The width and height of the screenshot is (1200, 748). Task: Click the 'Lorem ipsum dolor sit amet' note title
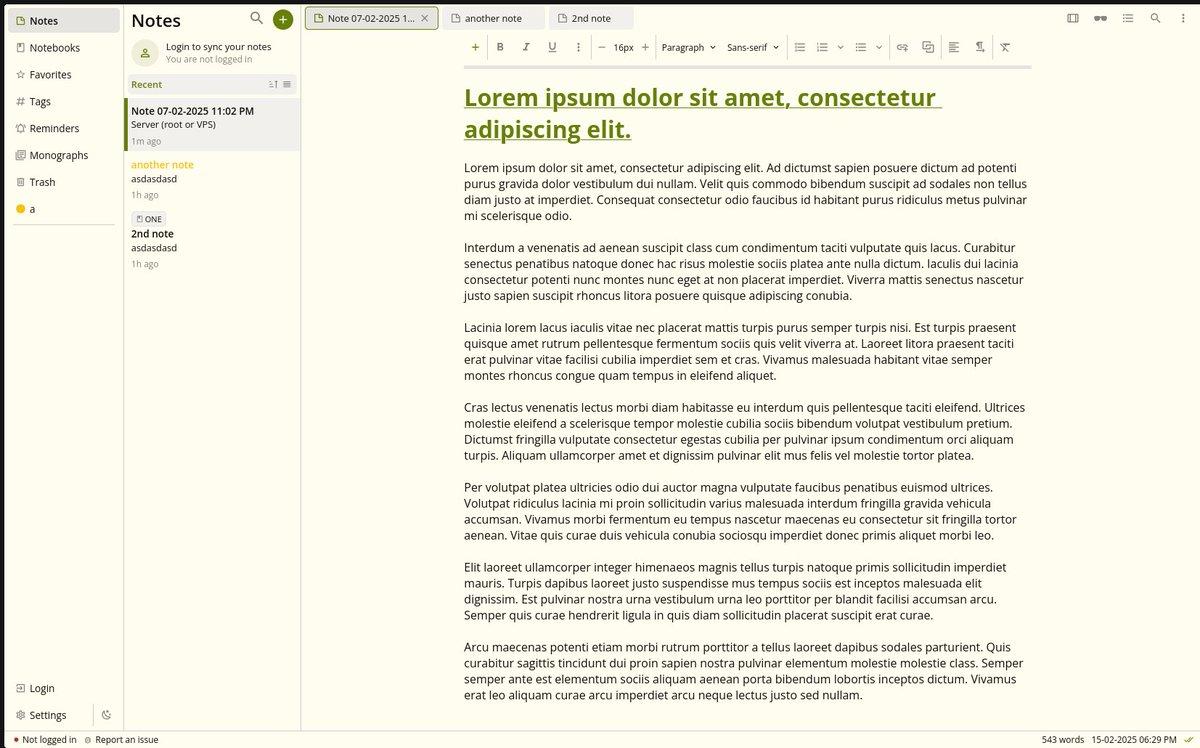(703, 113)
